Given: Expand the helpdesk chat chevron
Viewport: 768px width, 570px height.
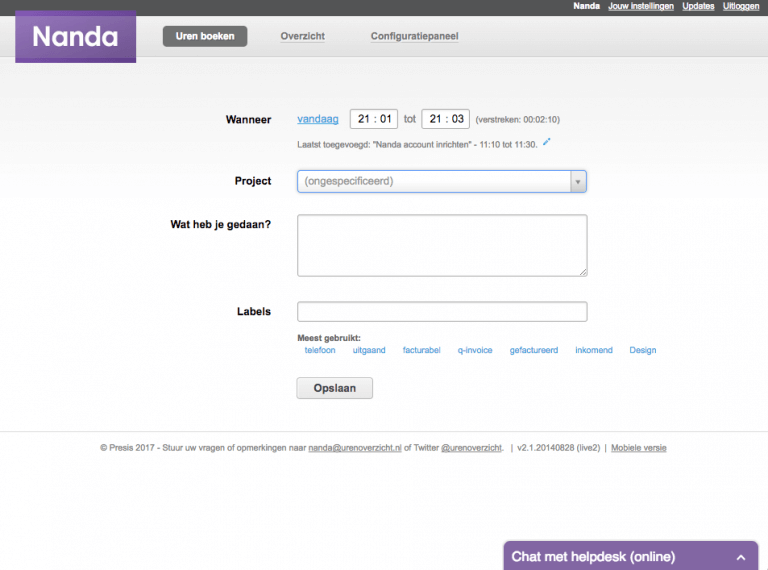Looking at the screenshot, I should [741, 557].
